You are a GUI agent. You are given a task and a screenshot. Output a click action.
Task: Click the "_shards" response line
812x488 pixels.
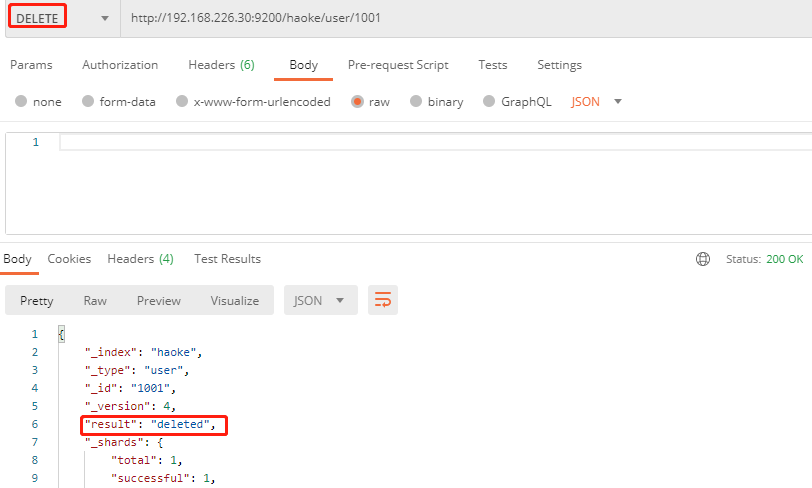124,442
